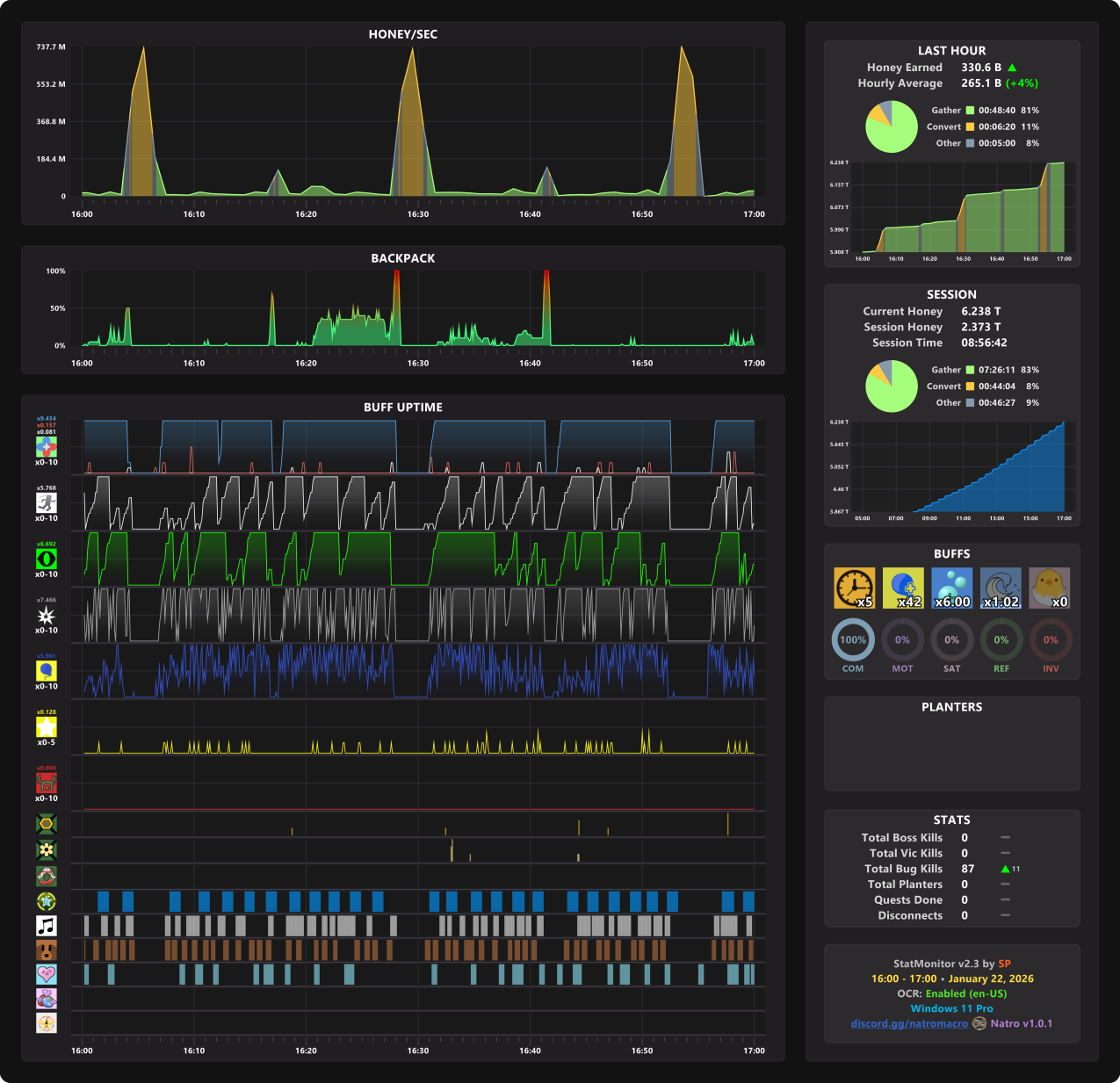Click the clock buff icon showing x5

tap(855, 588)
